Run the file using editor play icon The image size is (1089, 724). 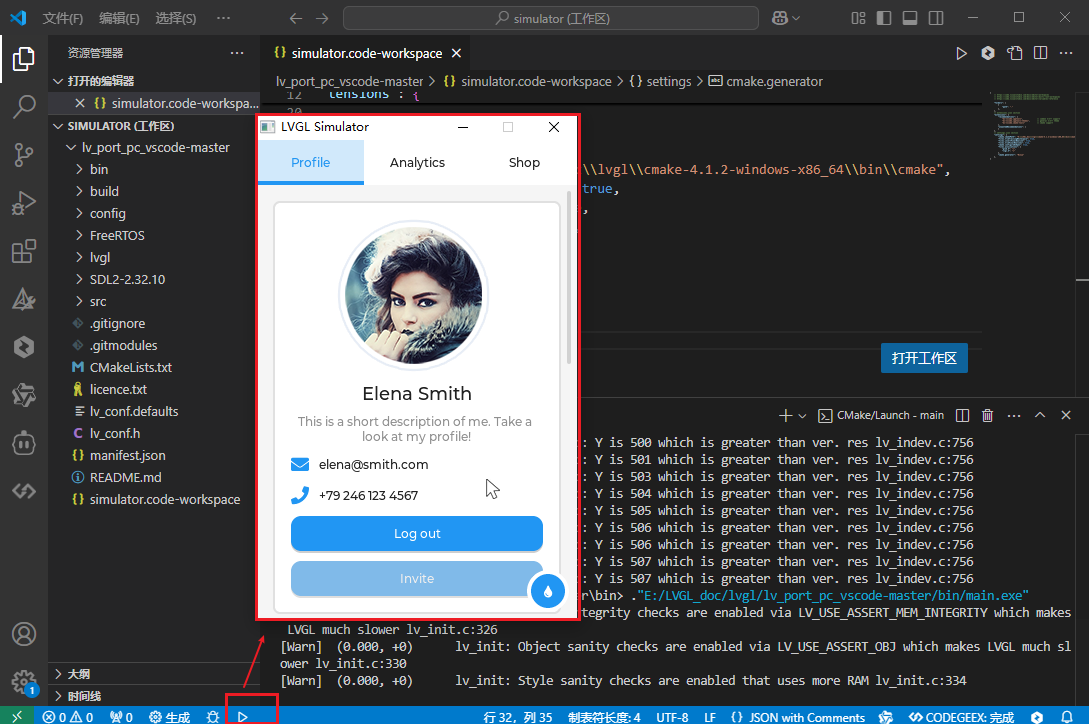pyautogui.click(x=961, y=54)
